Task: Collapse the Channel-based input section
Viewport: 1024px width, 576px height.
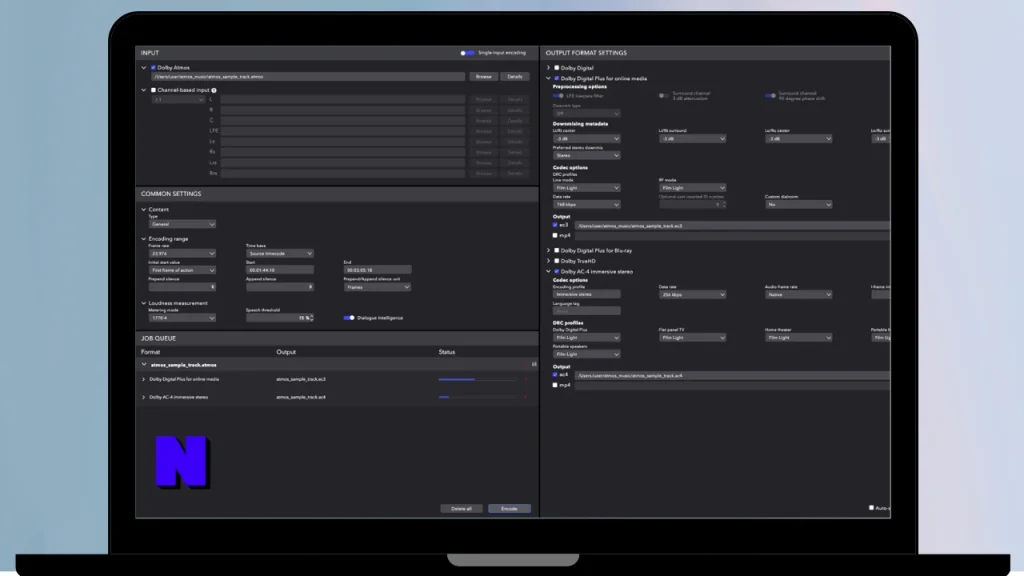Action: coord(144,90)
